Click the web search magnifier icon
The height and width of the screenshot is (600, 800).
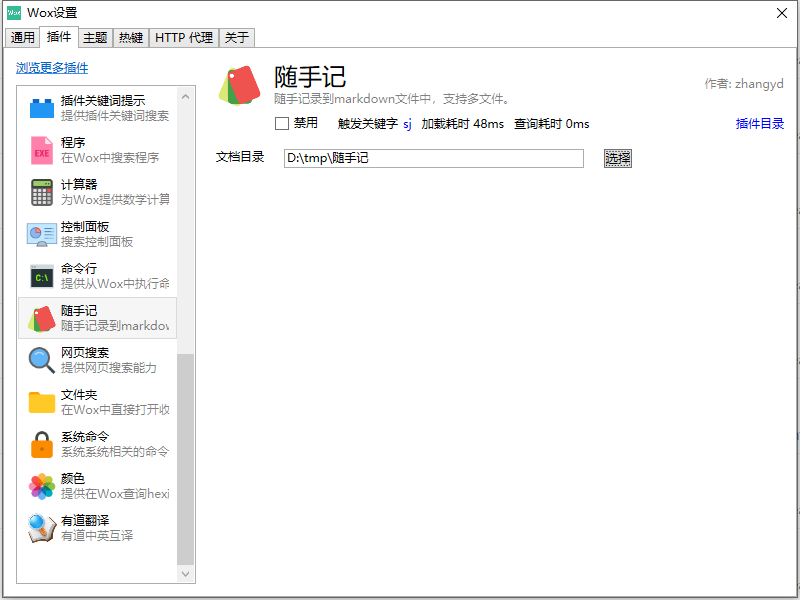pyautogui.click(x=42, y=360)
